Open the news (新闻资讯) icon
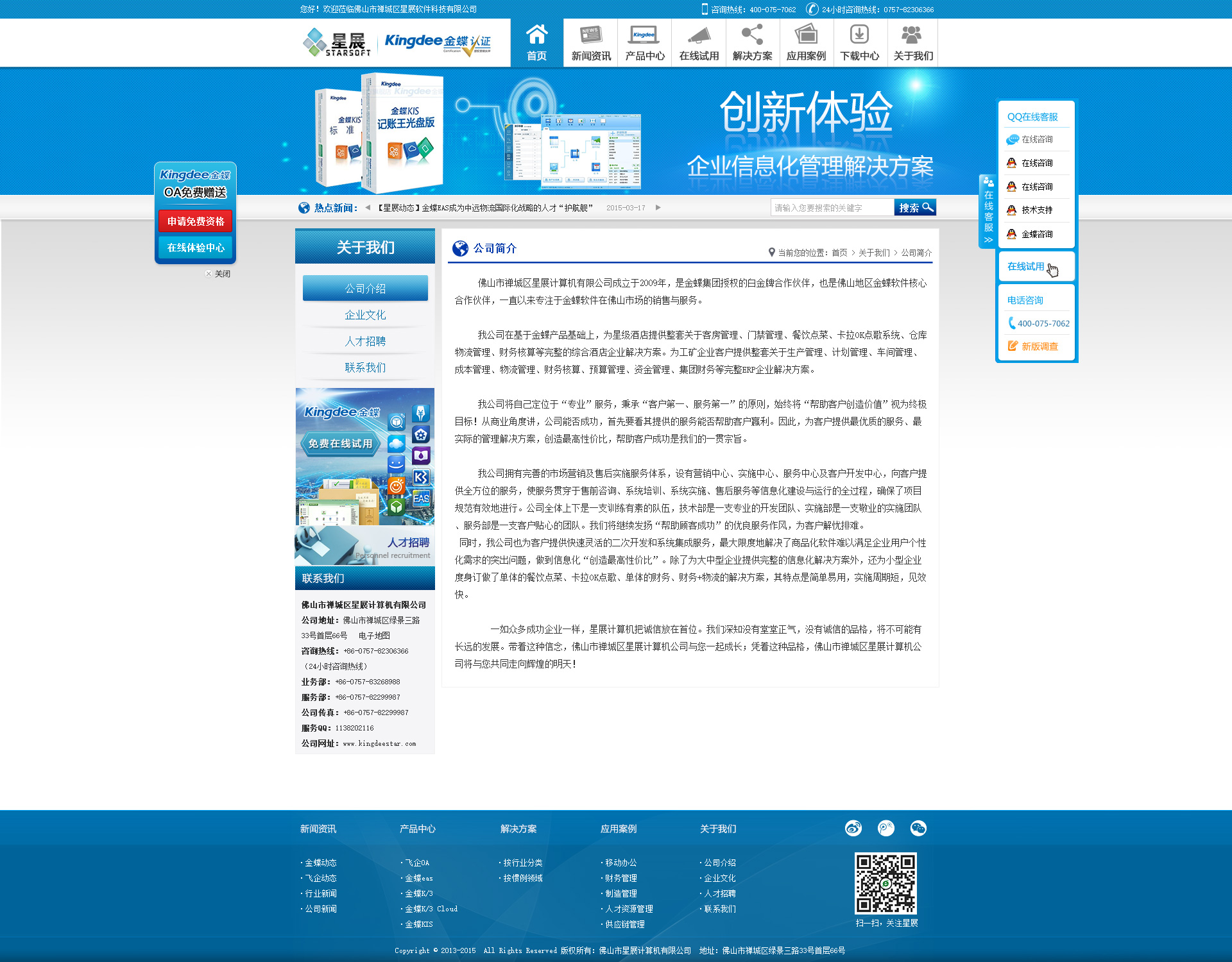This screenshot has height=962, width=1232. (x=590, y=35)
